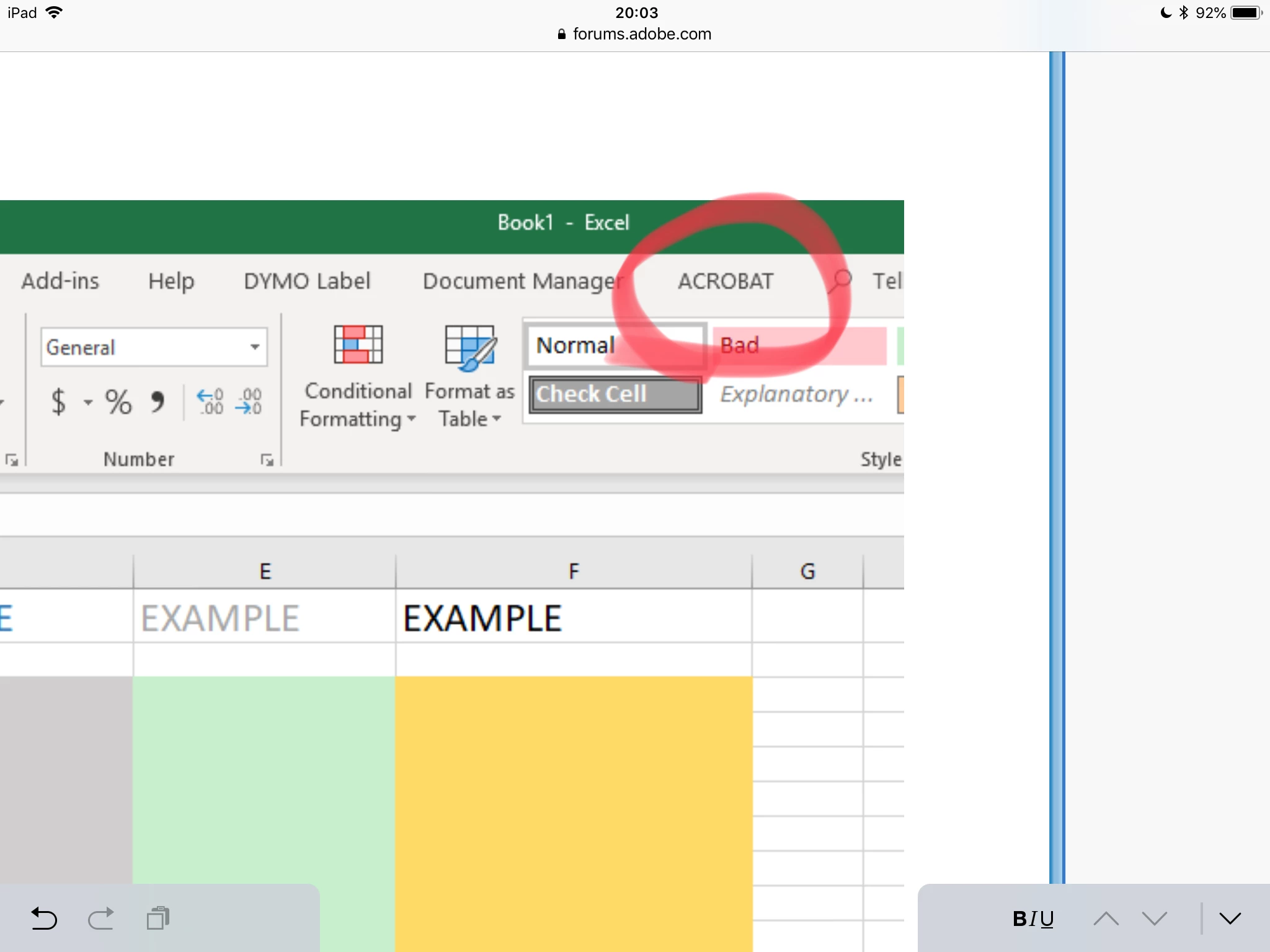Click the decrease decimal icon

[249, 402]
